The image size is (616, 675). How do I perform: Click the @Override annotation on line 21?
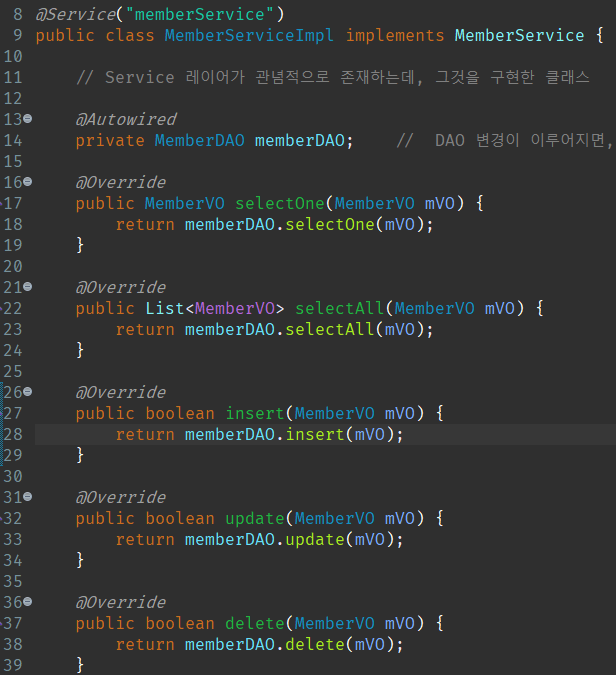tap(121, 288)
